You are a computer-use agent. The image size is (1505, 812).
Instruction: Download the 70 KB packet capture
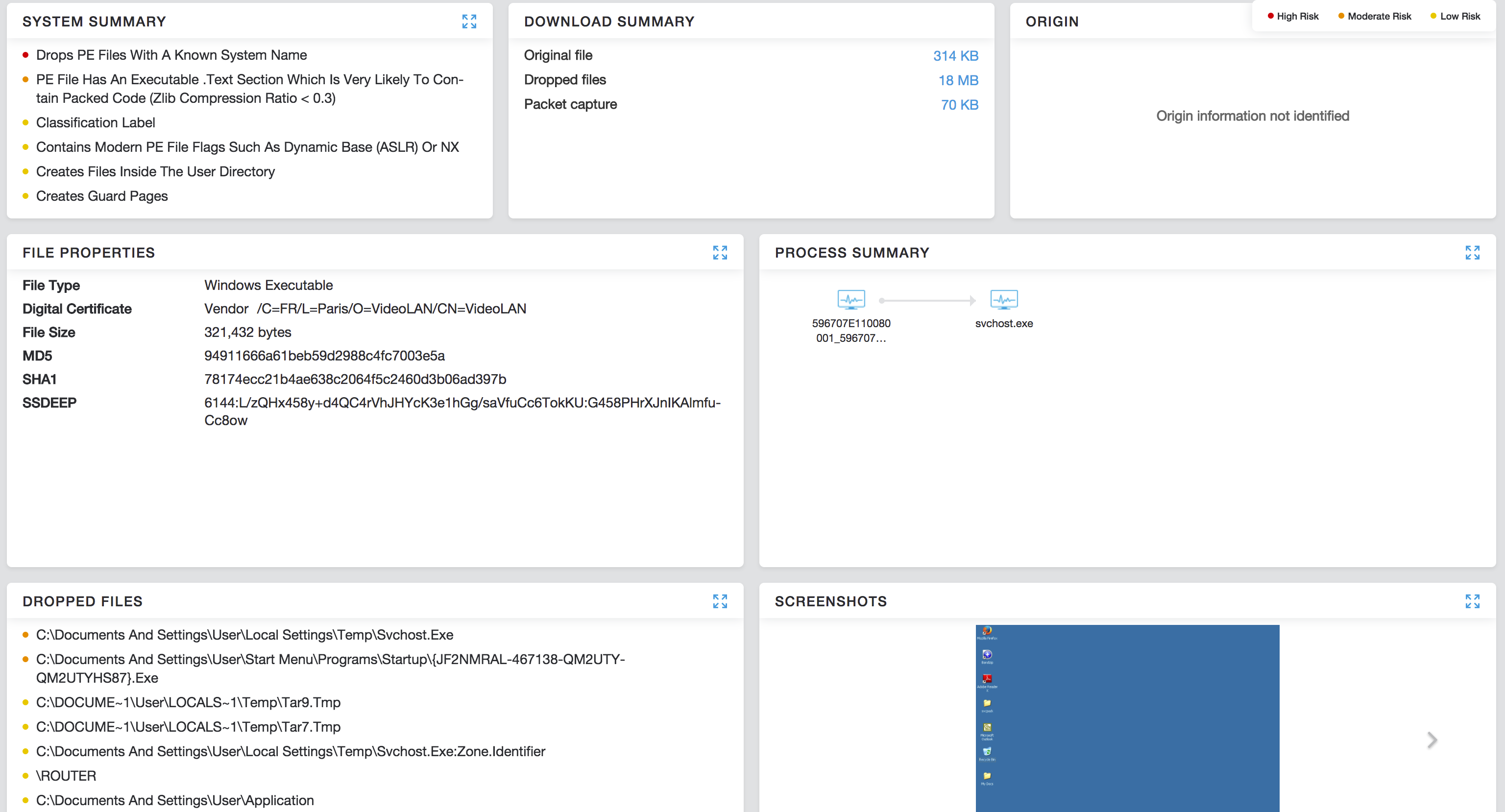[959, 105]
